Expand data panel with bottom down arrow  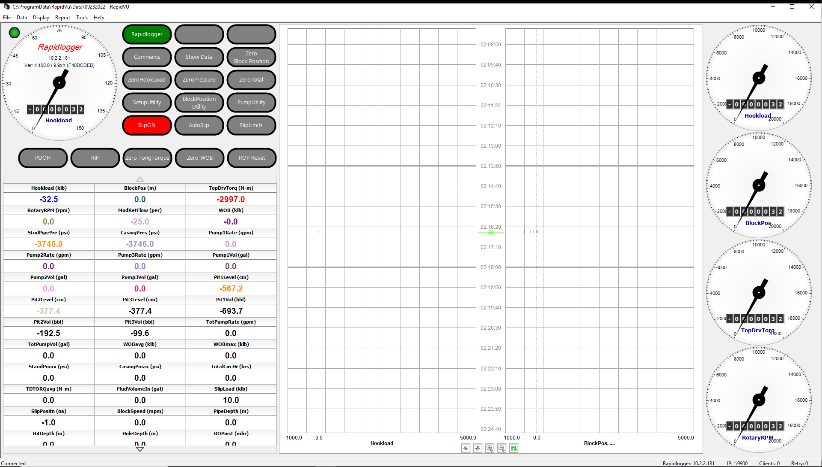pyautogui.click(x=140, y=449)
